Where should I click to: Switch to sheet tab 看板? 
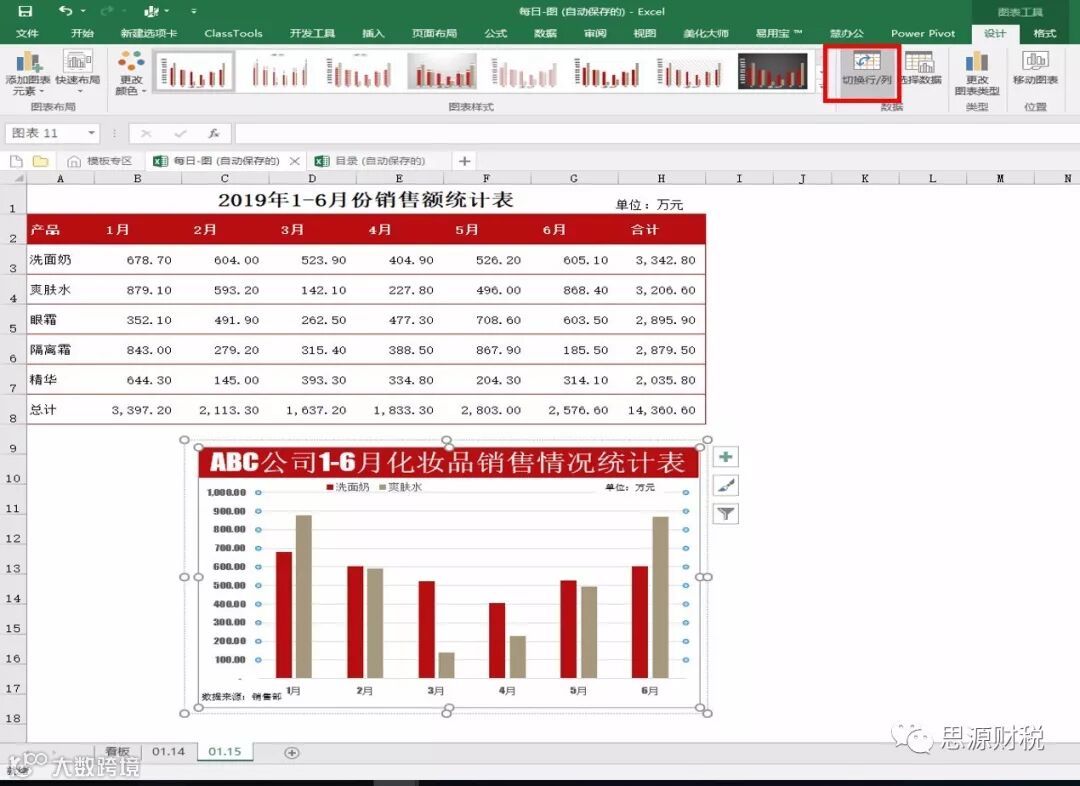pos(118,752)
